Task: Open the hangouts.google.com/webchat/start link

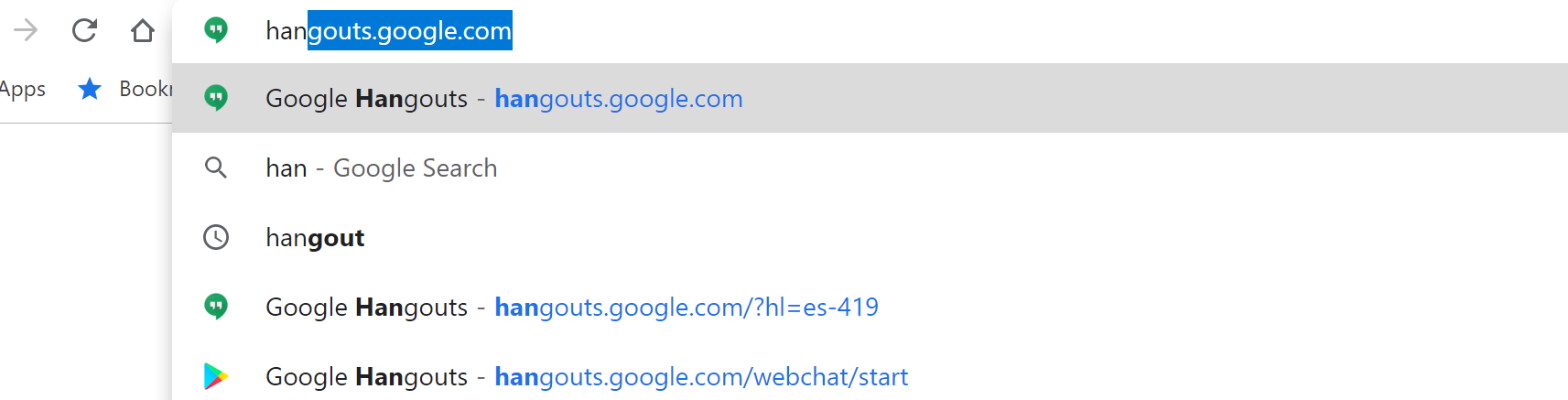Action: click(x=701, y=377)
